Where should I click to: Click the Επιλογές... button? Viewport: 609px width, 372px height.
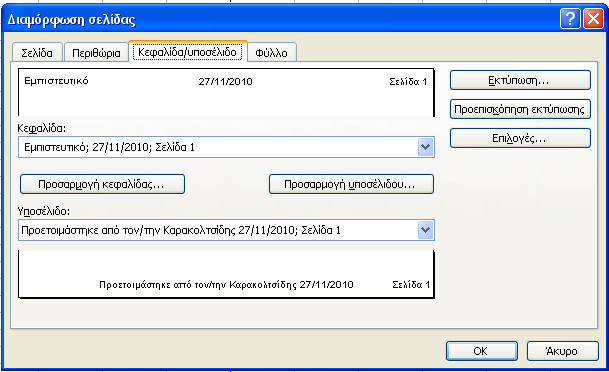click(520, 138)
